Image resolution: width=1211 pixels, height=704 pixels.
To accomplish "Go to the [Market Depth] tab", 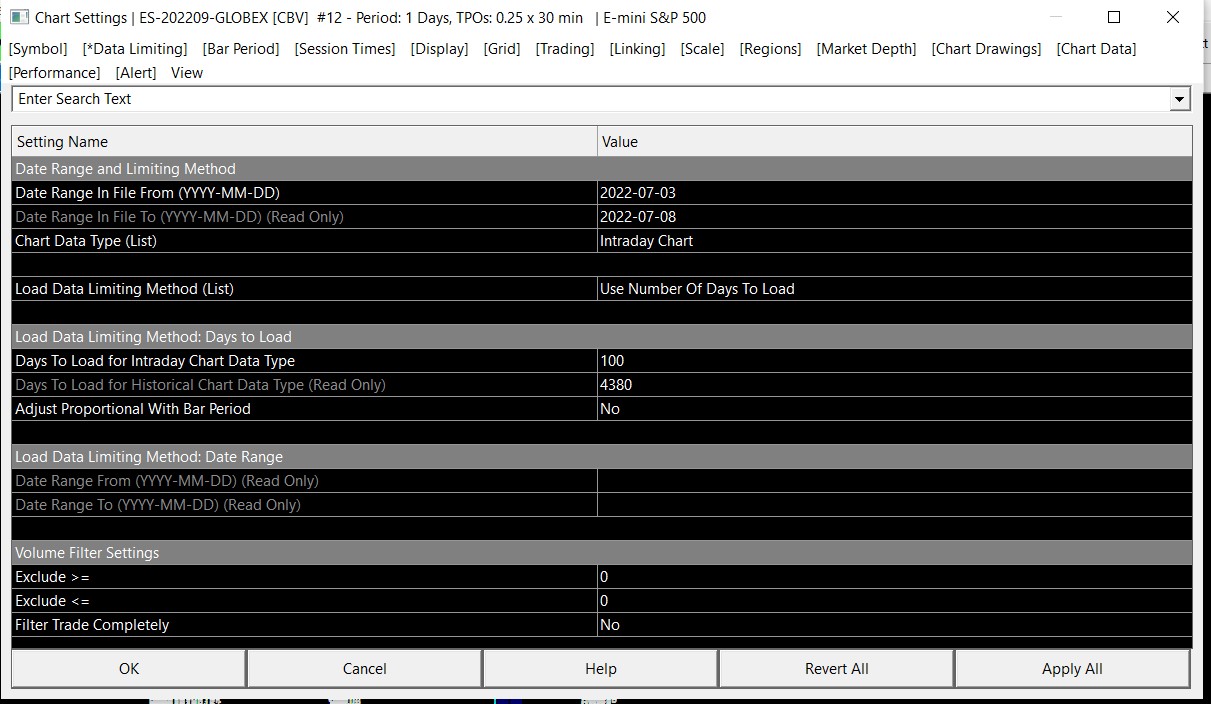I will 866,49.
